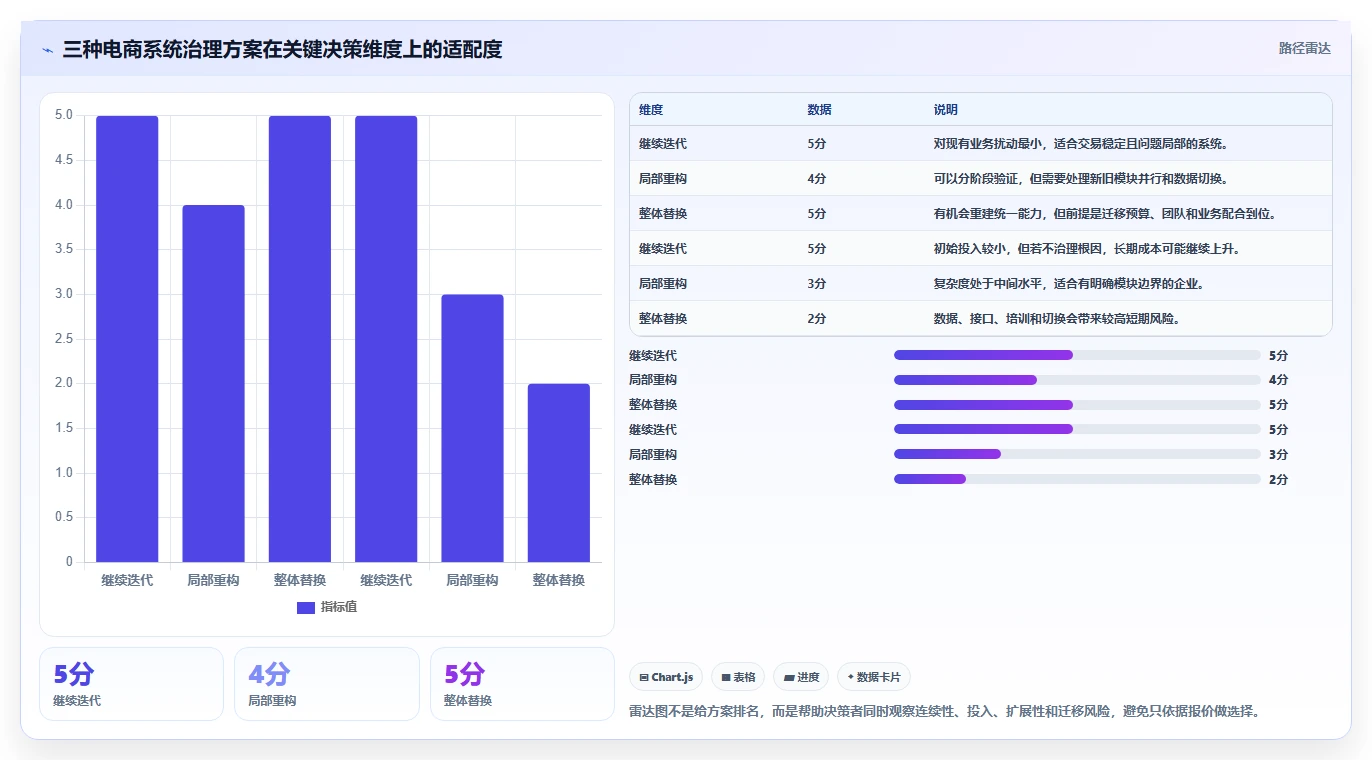The image size is (1372, 760).
Task: Select the 5分 整体替换 summary card
Action: pos(522,684)
